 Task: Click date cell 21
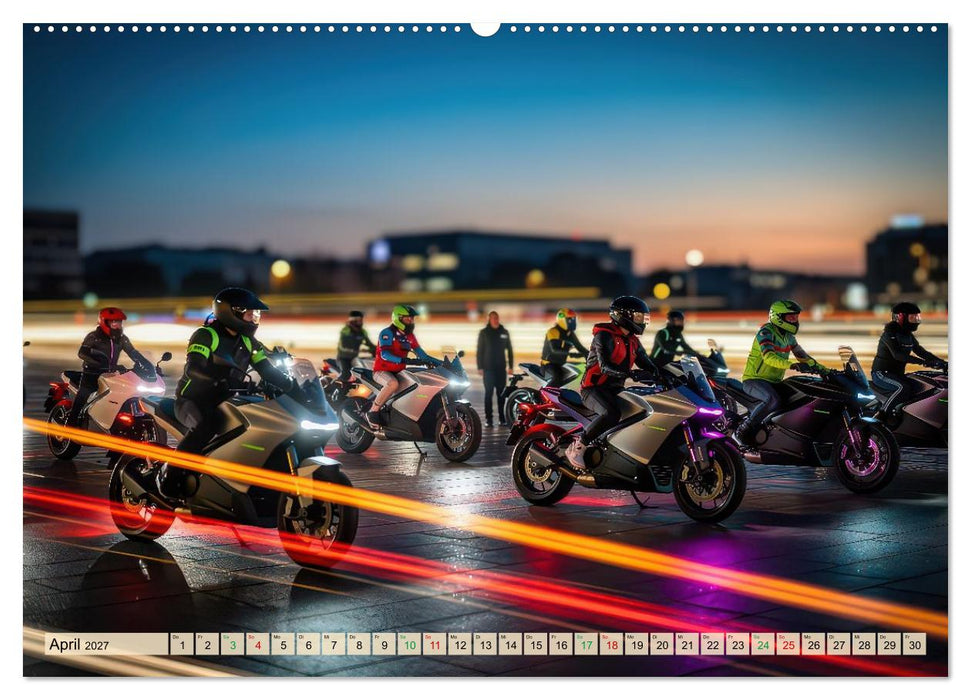point(688,644)
